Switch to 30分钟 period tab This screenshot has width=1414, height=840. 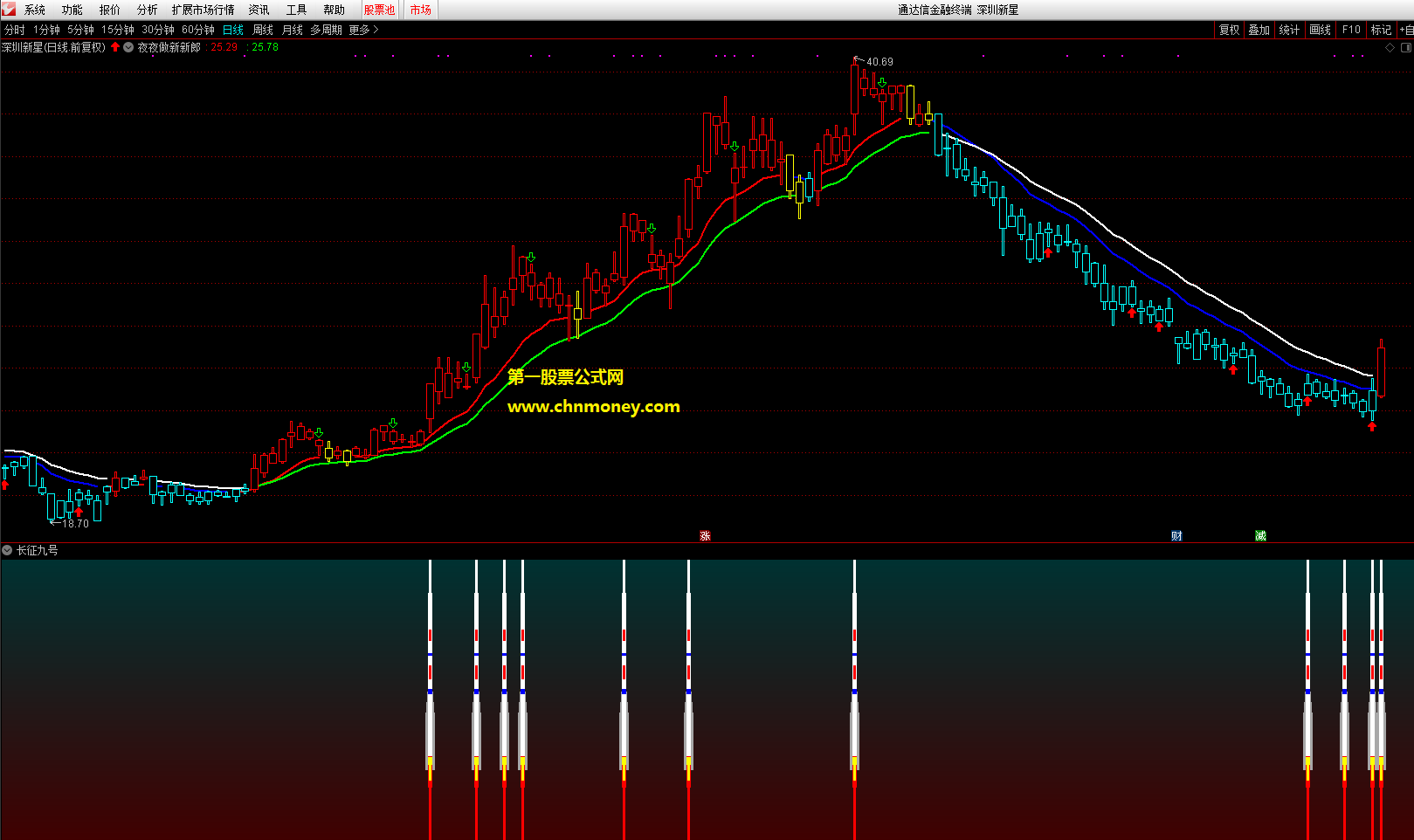click(158, 30)
